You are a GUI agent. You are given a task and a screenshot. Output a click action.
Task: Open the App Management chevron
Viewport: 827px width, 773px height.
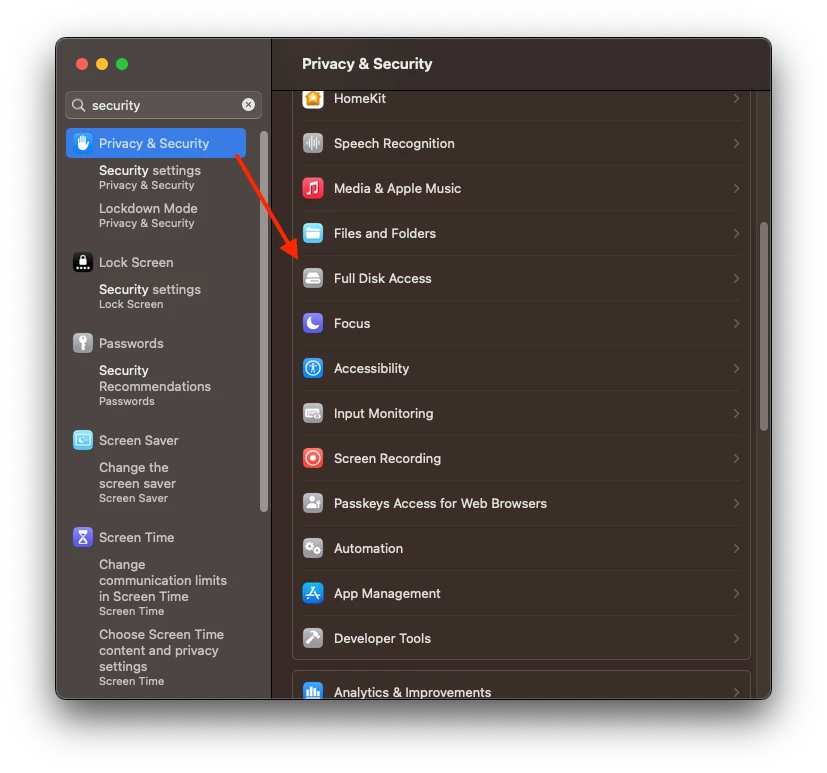[x=736, y=593]
